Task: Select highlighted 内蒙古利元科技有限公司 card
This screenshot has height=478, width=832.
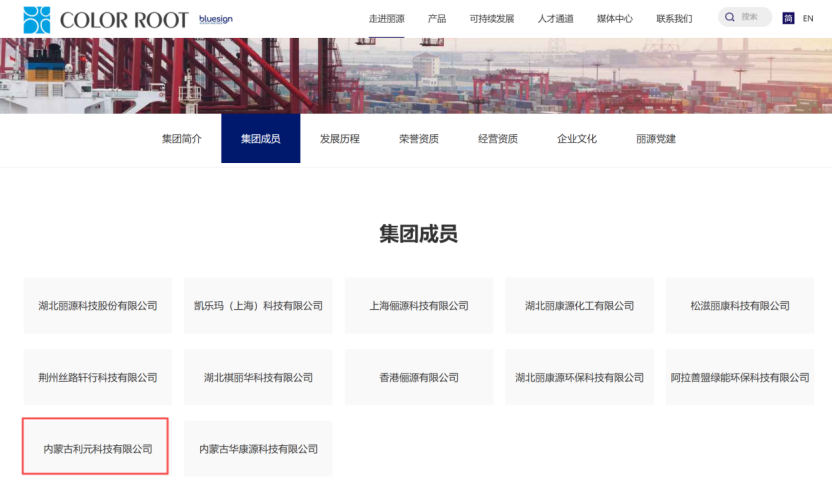Action: click(96, 448)
